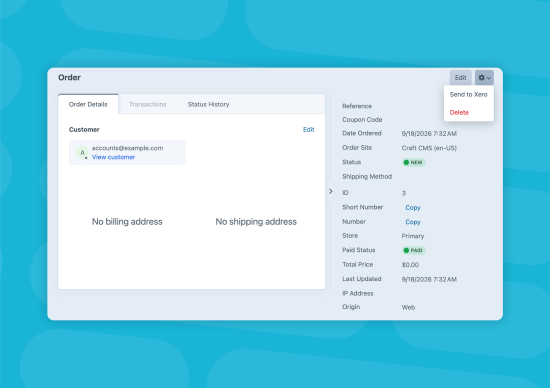This screenshot has width=550, height=388.
Task: Select Delete in the gear menu
Action: (x=459, y=113)
